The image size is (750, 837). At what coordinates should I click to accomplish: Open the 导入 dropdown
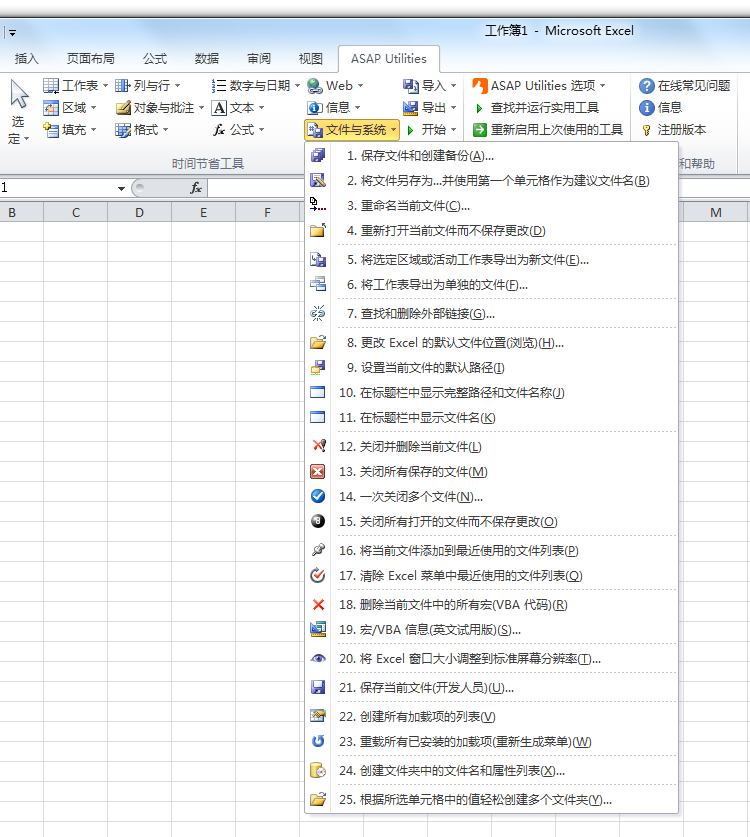(430, 85)
